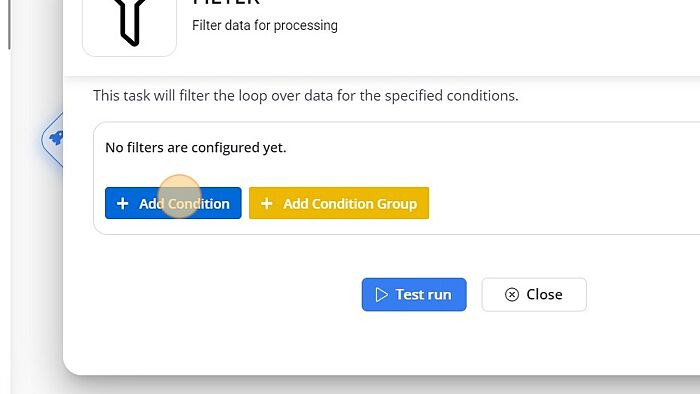Screen dimensions: 700x394
Task: Click the dark vertical scrollbar at the left edge
Action: click(9, 25)
